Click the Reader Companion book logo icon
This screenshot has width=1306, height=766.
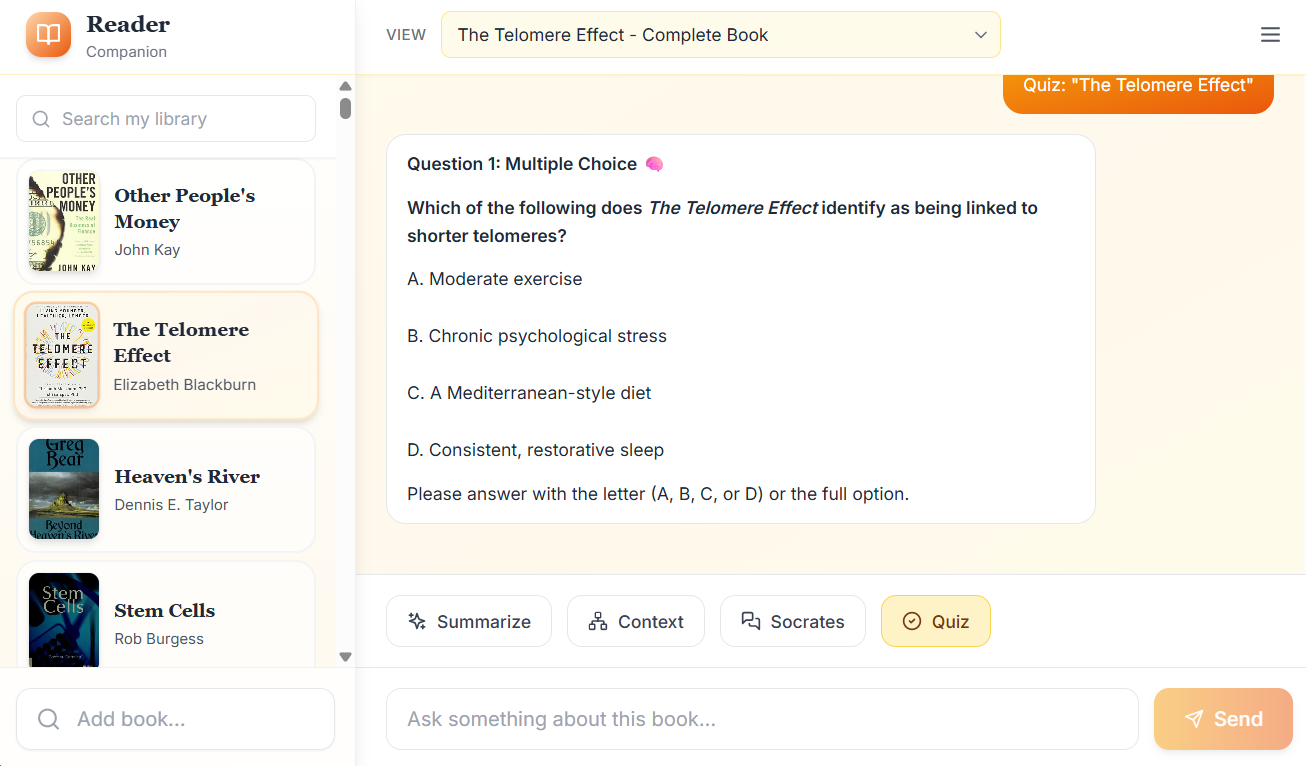[47, 36]
